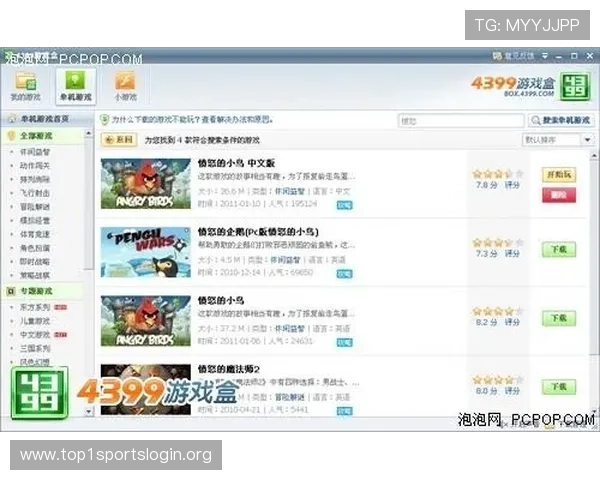This screenshot has height=480, width=600.
Task: Open the 默认排序 sort dropdown
Action: [558, 140]
